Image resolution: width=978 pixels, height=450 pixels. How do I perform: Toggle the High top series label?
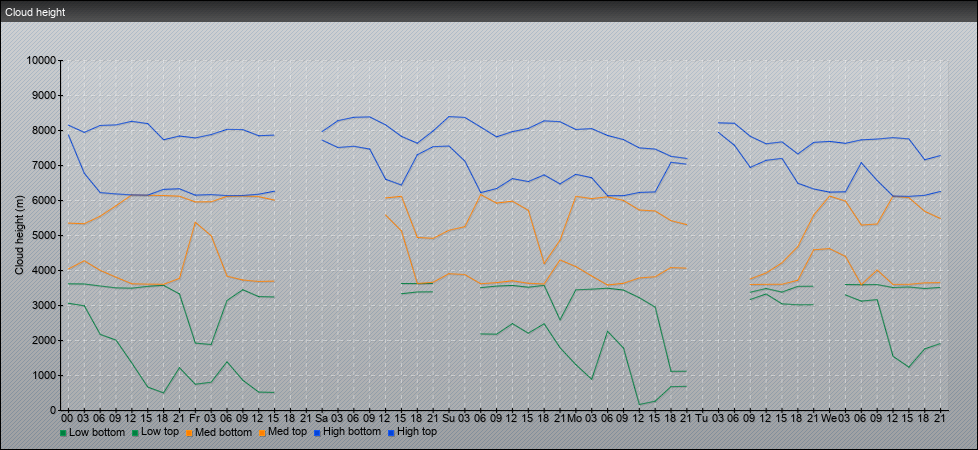[x=417, y=432]
